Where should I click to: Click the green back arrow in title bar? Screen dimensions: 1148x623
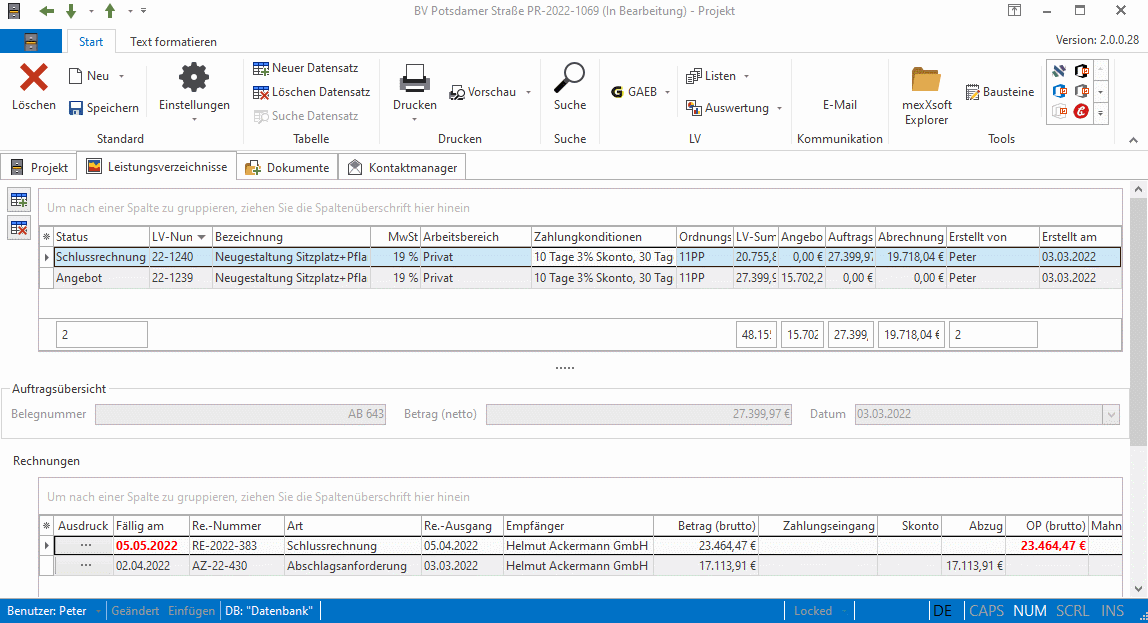point(47,11)
